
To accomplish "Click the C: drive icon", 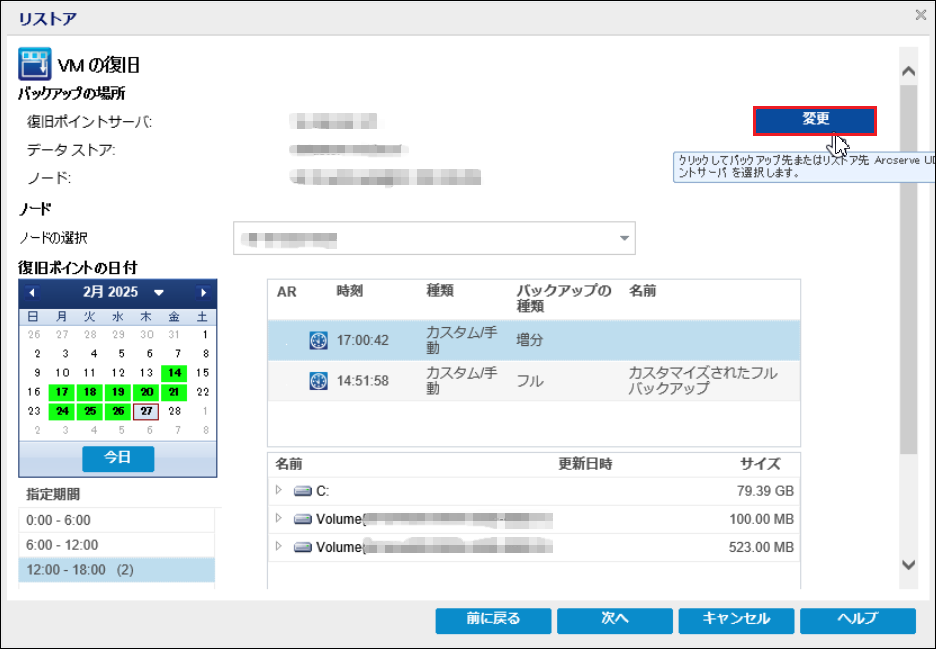I will pos(303,491).
